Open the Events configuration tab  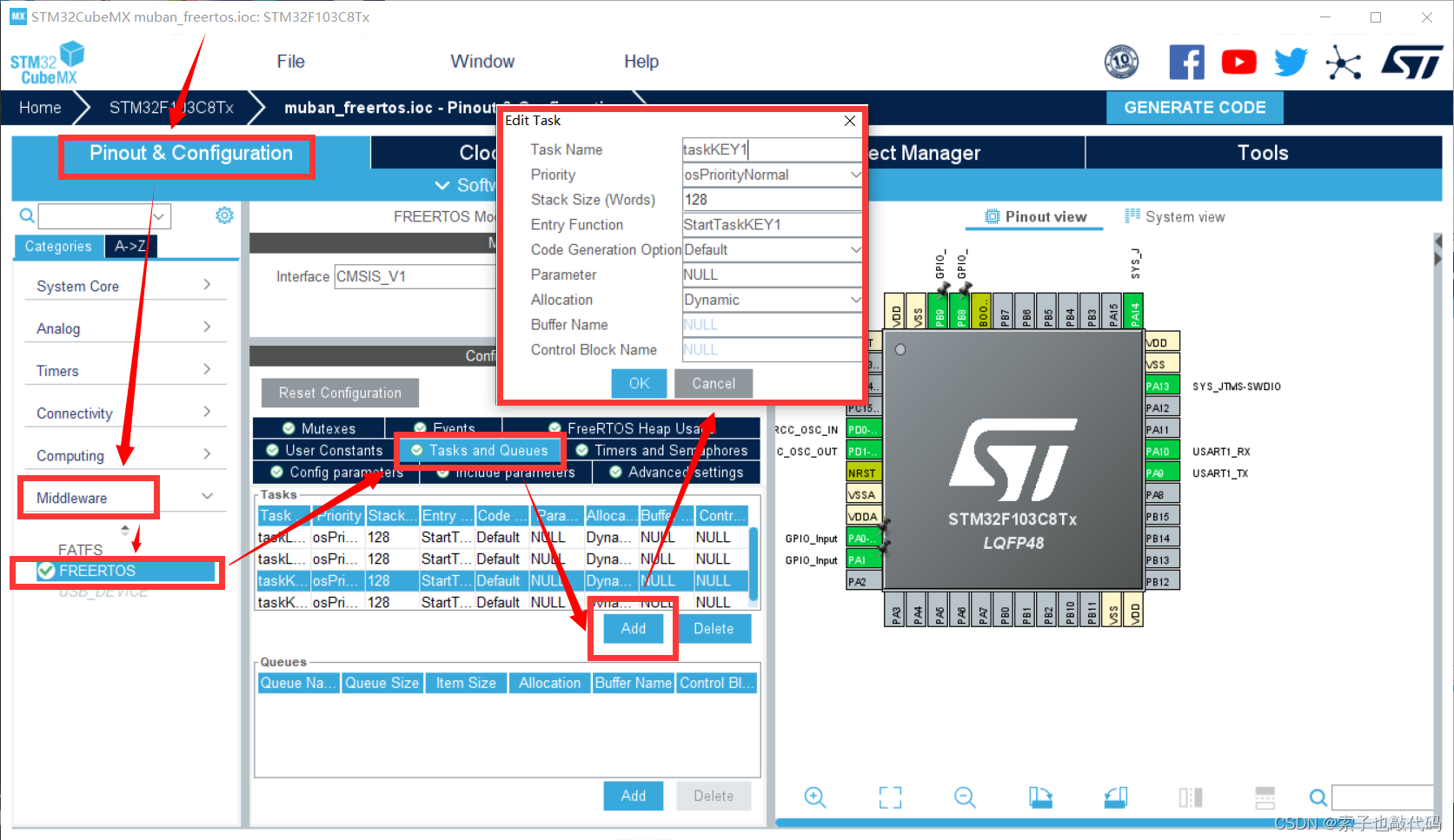click(444, 428)
